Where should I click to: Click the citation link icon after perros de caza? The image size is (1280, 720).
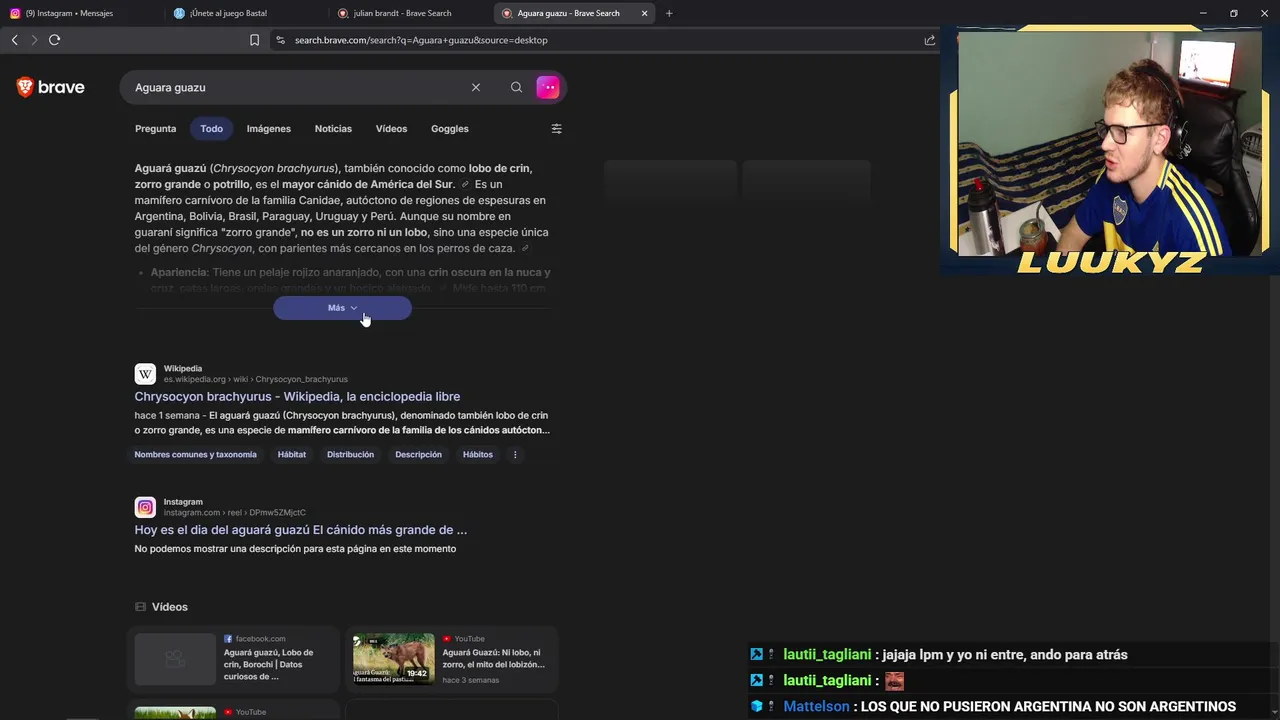(x=525, y=249)
